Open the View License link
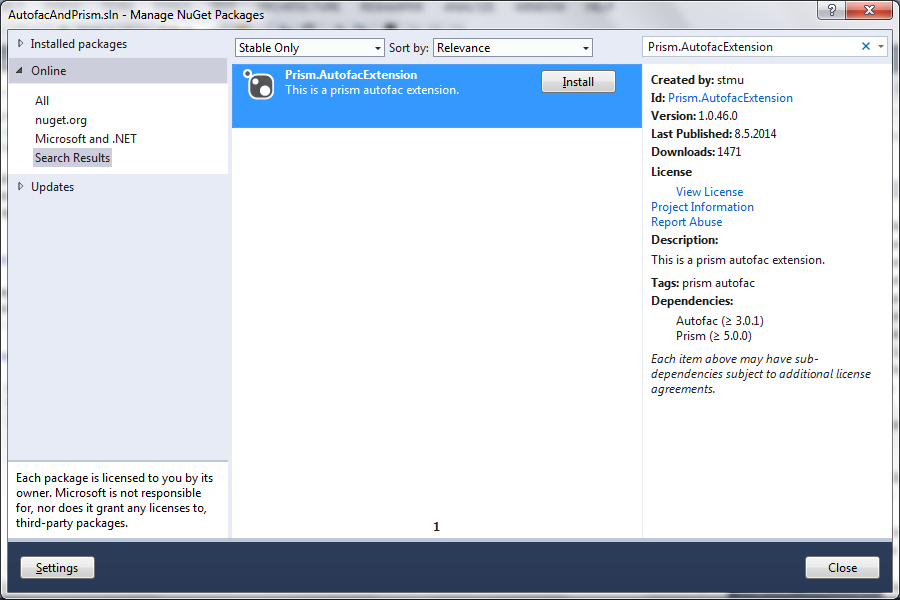Screen dimensions: 900x600 pyautogui.click(x=709, y=192)
